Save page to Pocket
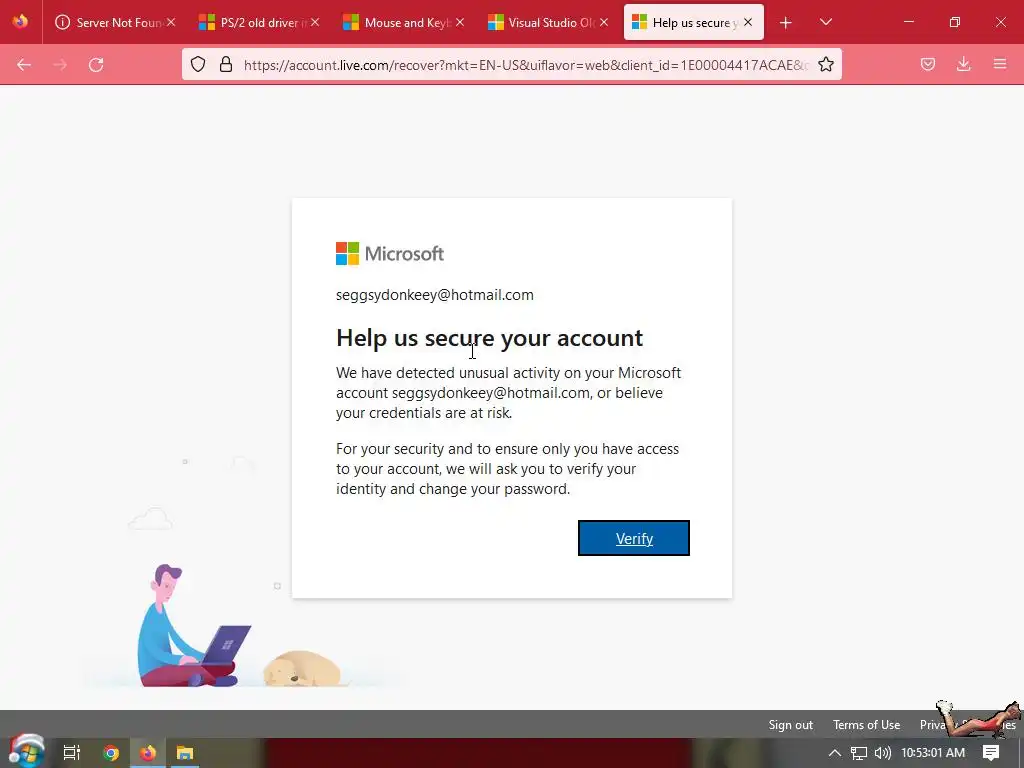1024x768 pixels. [928, 64]
